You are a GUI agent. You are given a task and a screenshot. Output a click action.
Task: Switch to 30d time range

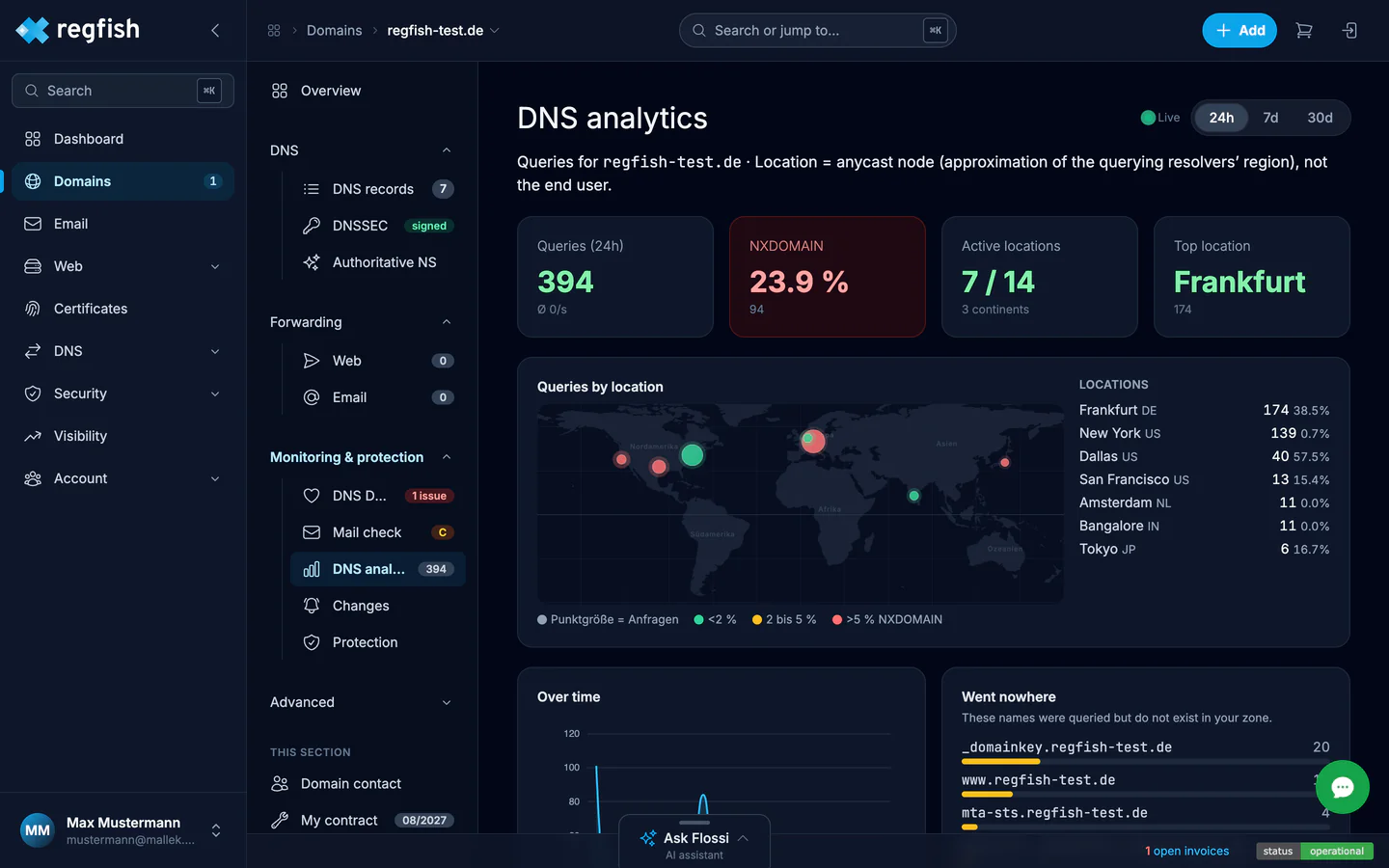pyautogui.click(x=1320, y=118)
